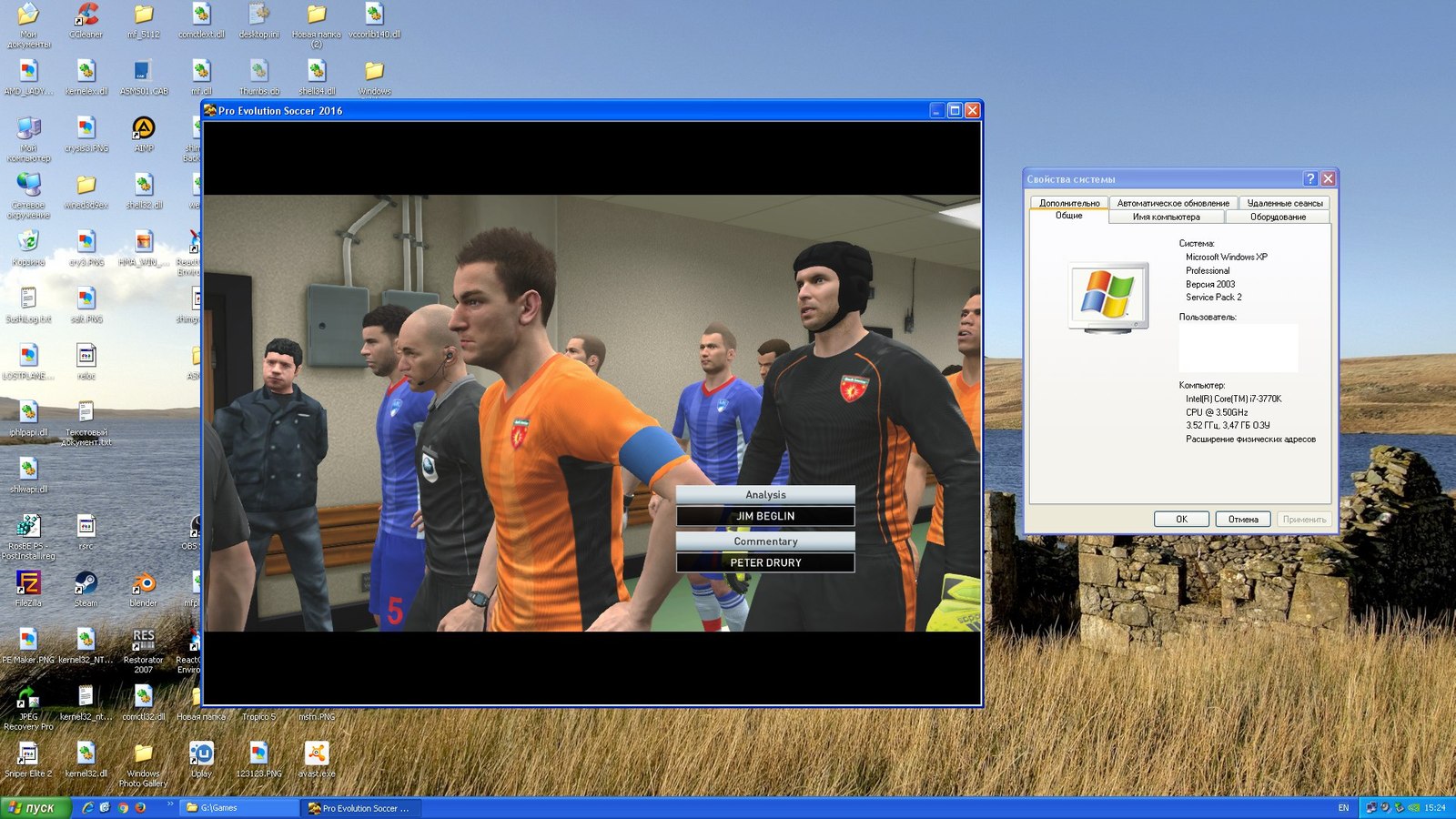Open the FileZilla desktop icon

point(28,584)
